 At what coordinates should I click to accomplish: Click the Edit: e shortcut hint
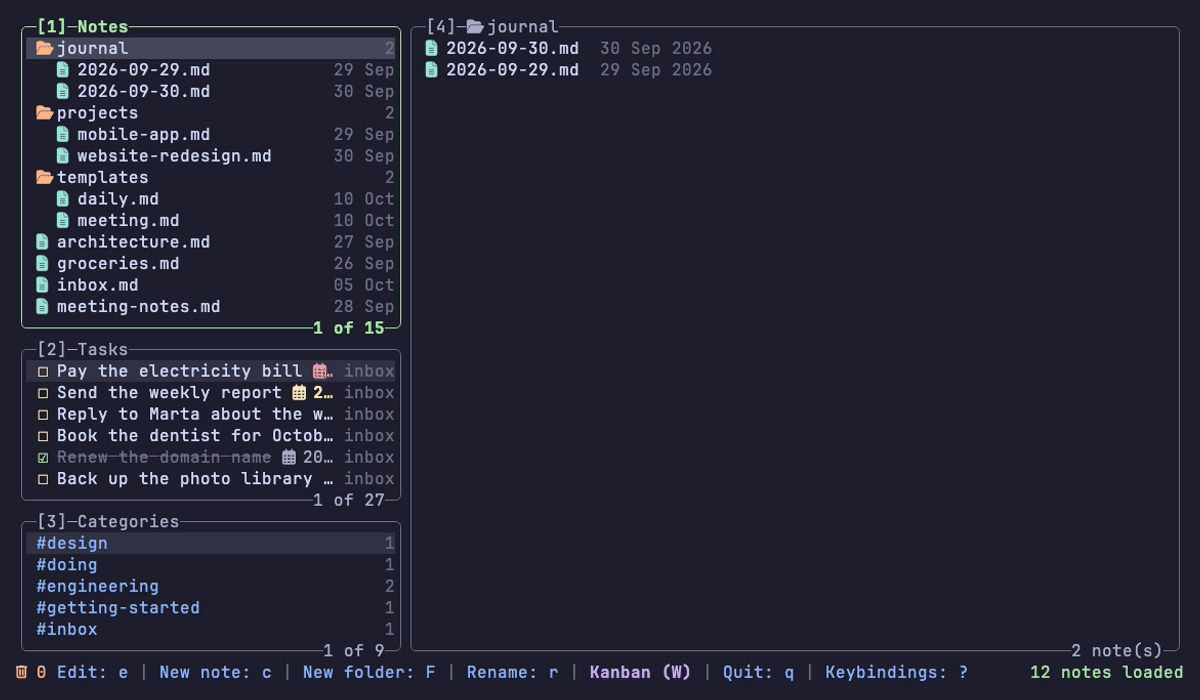[x=93, y=672]
